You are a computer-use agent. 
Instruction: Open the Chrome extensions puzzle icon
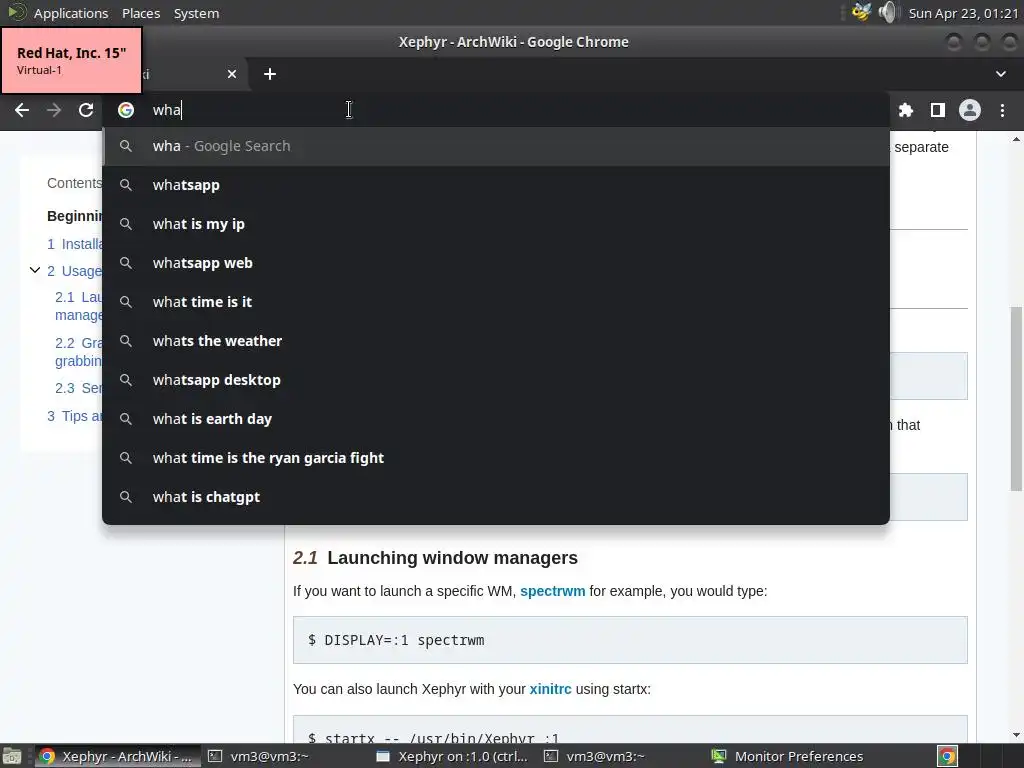coord(905,110)
